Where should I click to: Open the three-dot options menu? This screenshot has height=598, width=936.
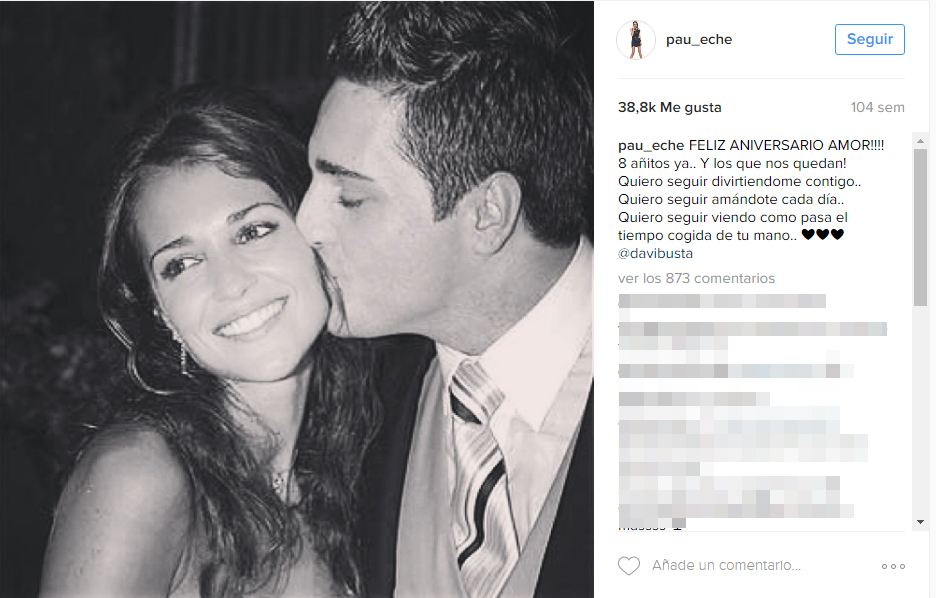[x=893, y=566]
